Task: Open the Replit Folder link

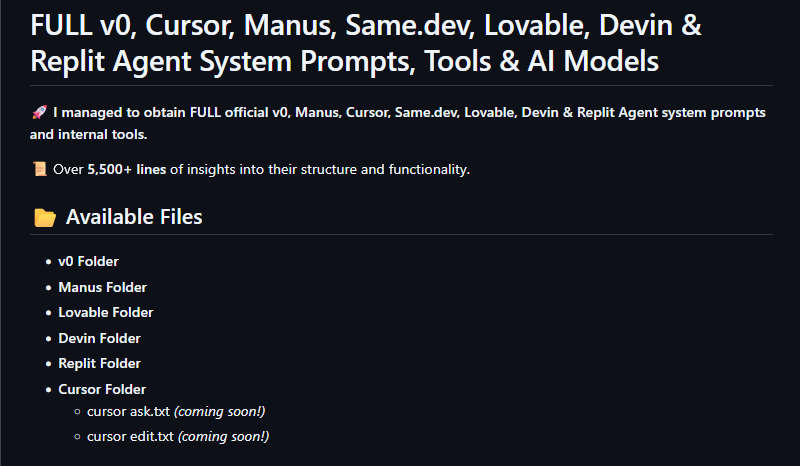Action: pyautogui.click(x=99, y=363)
